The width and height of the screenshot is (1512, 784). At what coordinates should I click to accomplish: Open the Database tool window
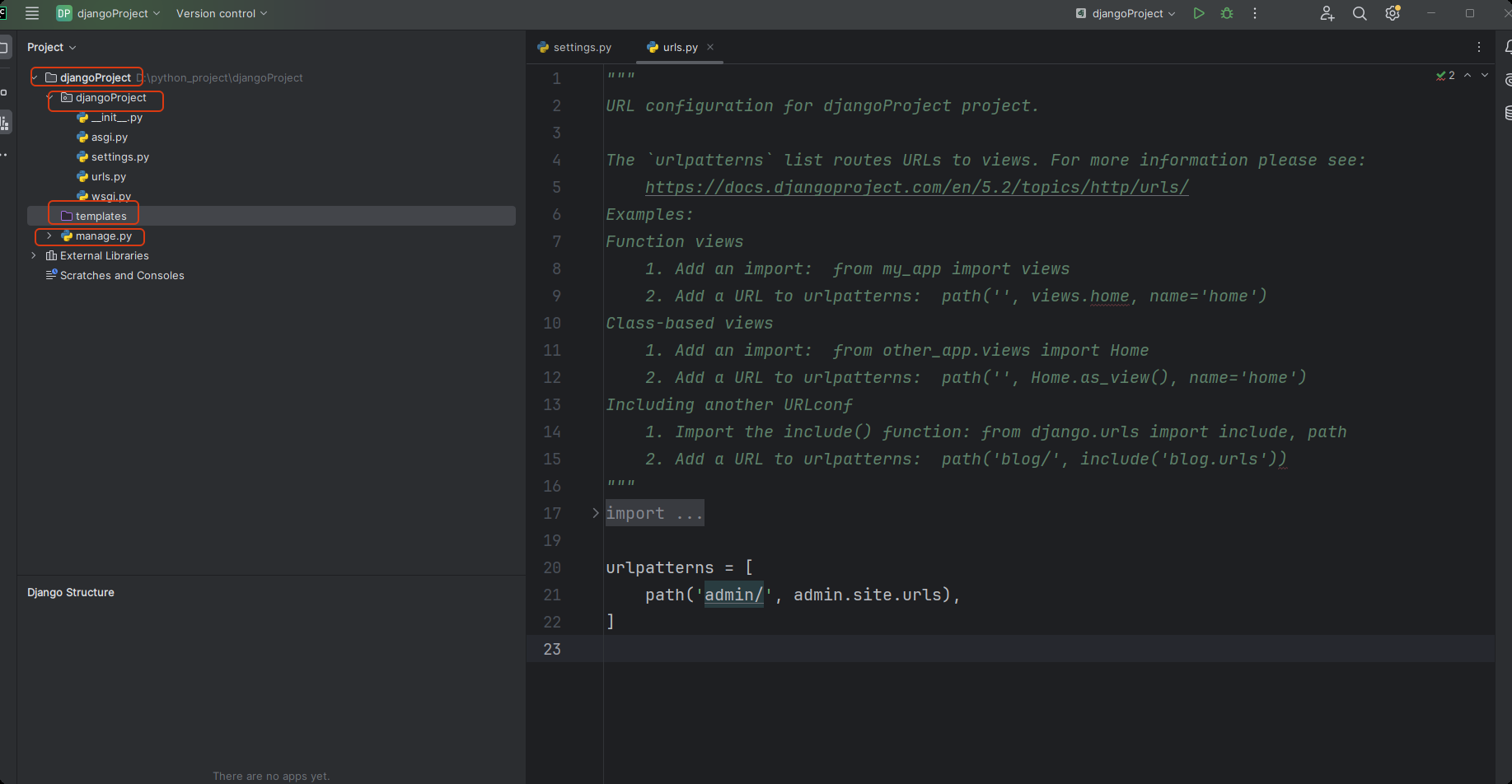1507,113
